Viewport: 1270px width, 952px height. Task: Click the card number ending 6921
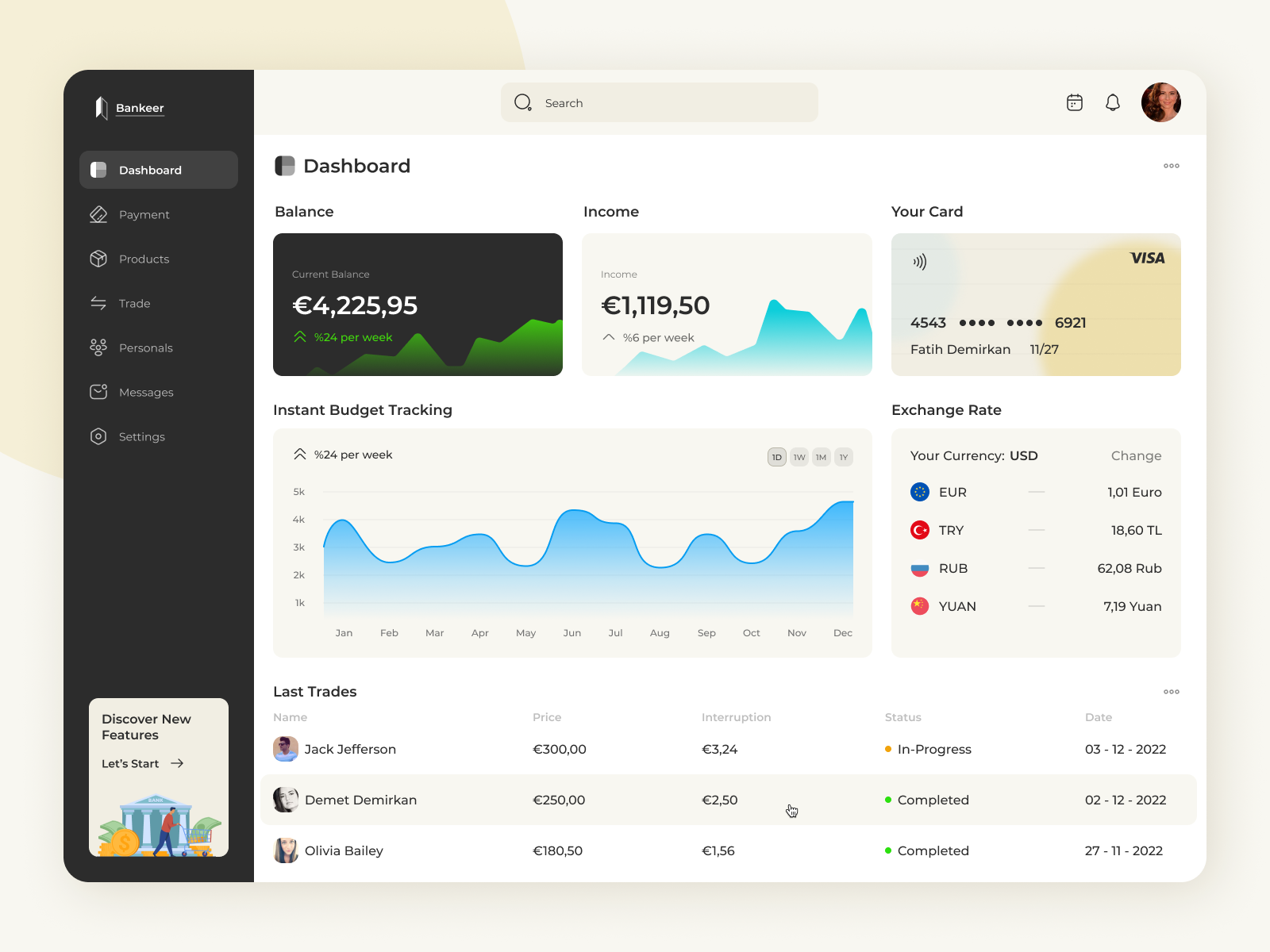click(999, 323)
